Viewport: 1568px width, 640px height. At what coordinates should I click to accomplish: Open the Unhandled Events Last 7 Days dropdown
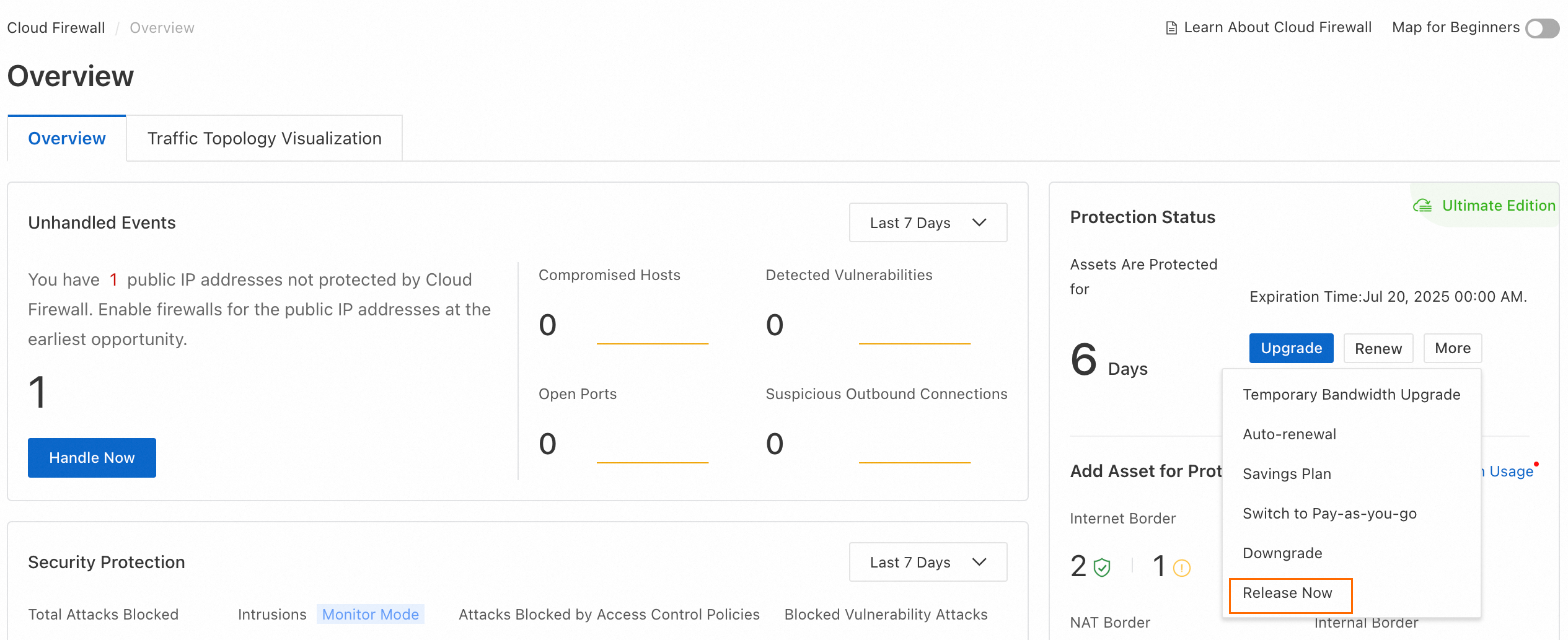point(927,222)
